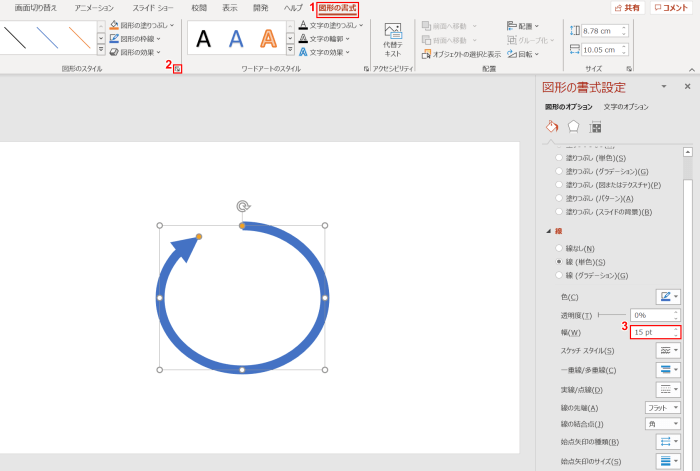Open the 校閲 review tab
This screenshot has width=700, height=471.
199,8
